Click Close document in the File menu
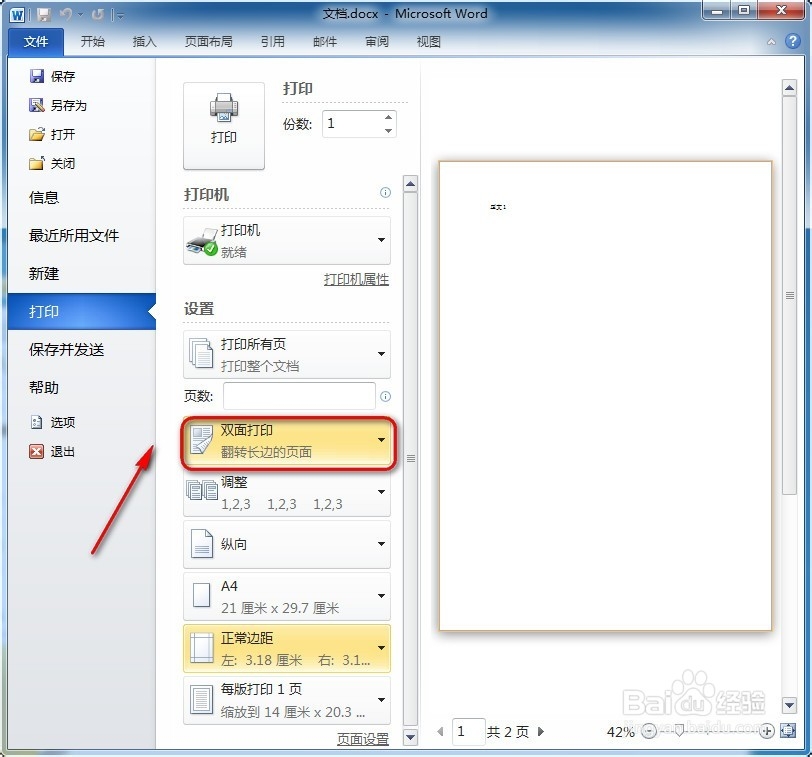This screenshot has height=757, width=812. (x=52, y=164)
